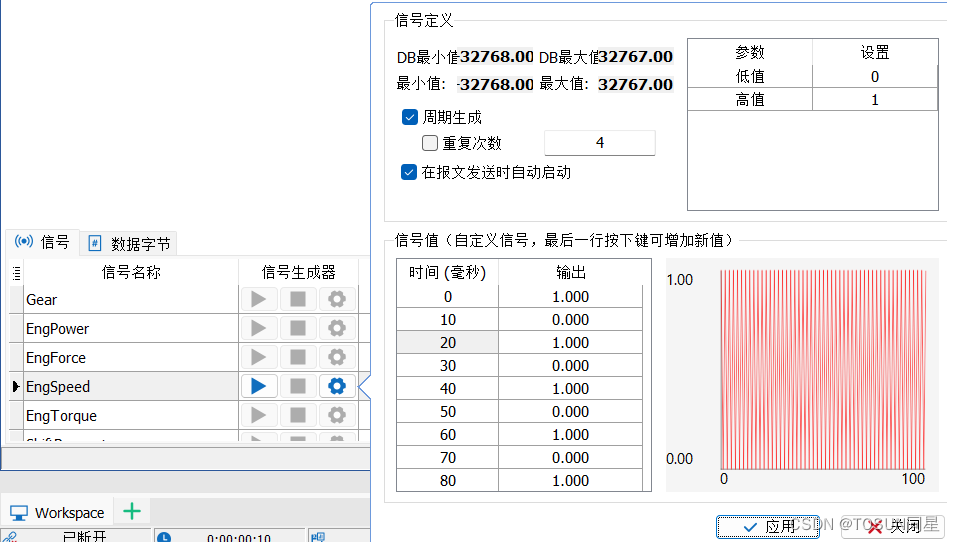This screenshot has width=955, height=542.
Task: Click the 重复次数 value field showing 4
Action: click(x=600, y=143)
